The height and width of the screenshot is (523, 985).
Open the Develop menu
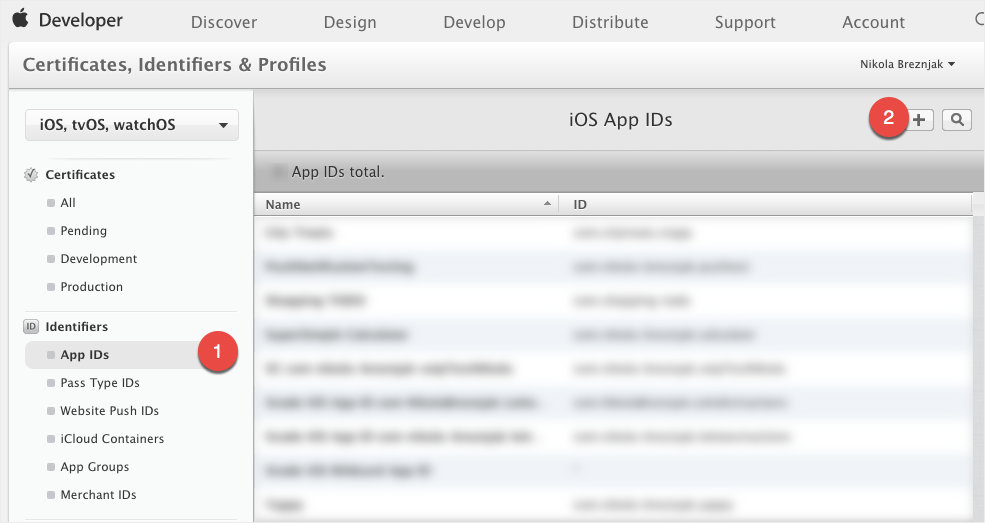pos(474,22)
